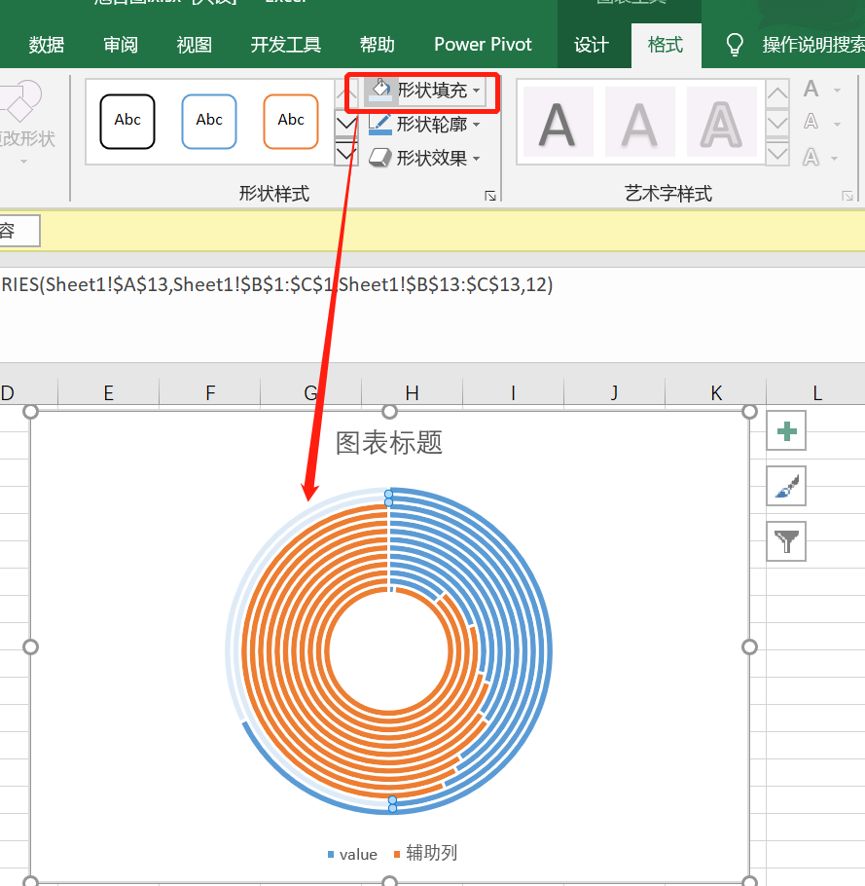Click the right-middle chart resize handle
Screen dimensions: 865x886
coord(749,647)
